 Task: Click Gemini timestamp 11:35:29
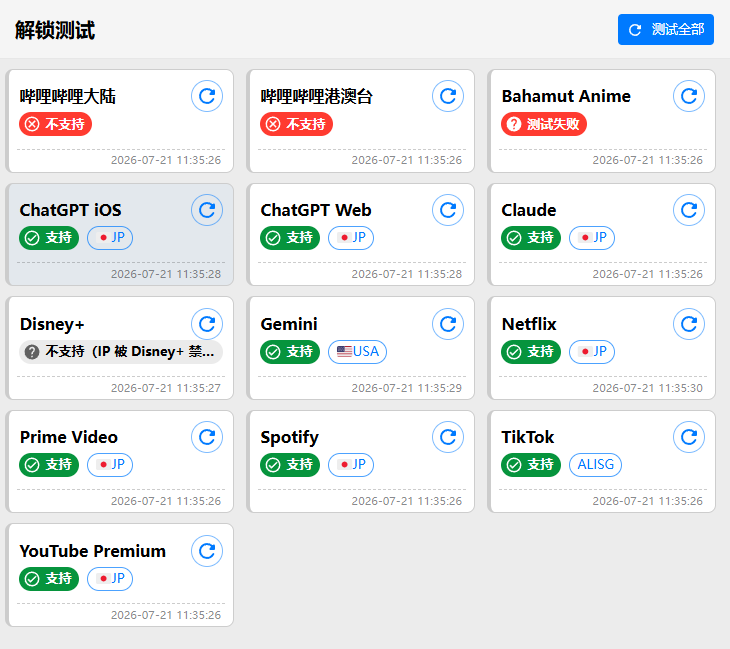(x=406, y=388)
